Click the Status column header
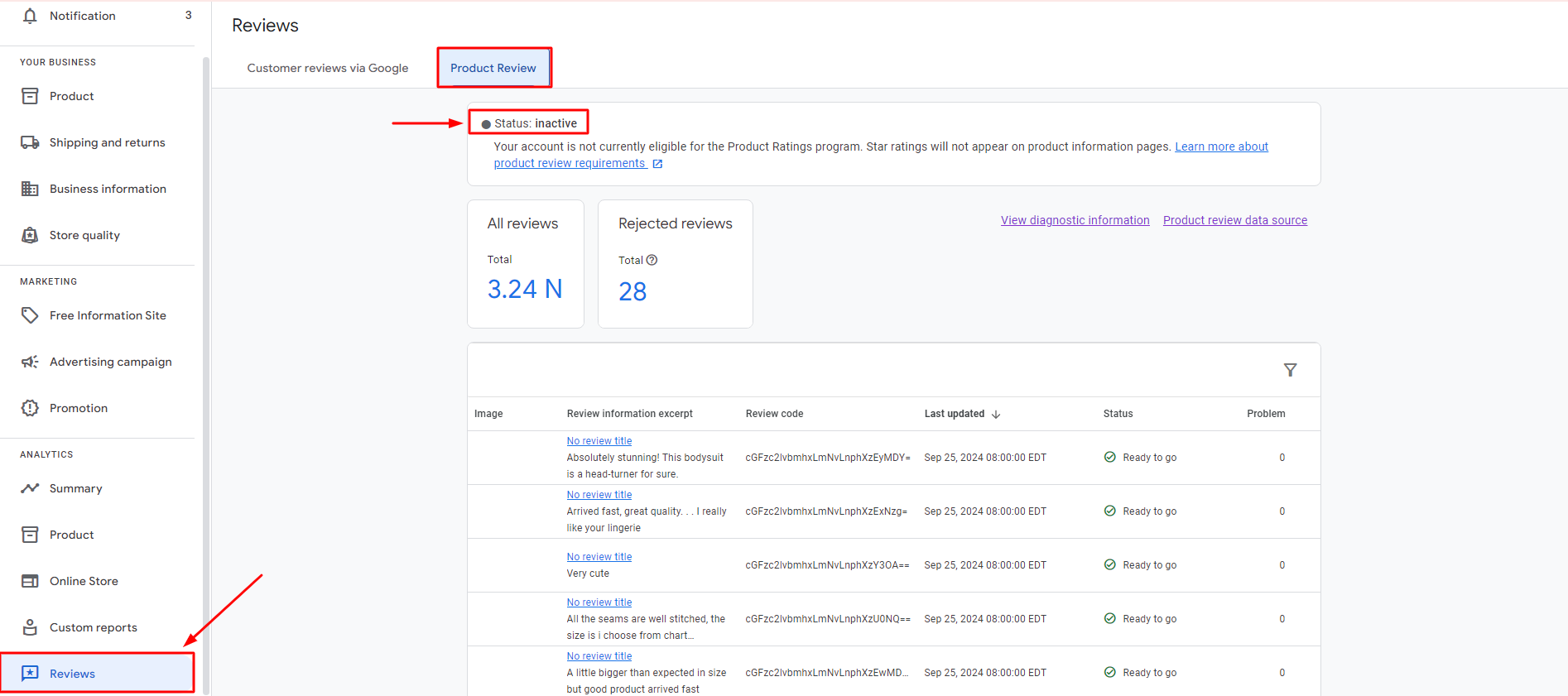This screenshot has width=1568, height=696. tap(1118, 414)
